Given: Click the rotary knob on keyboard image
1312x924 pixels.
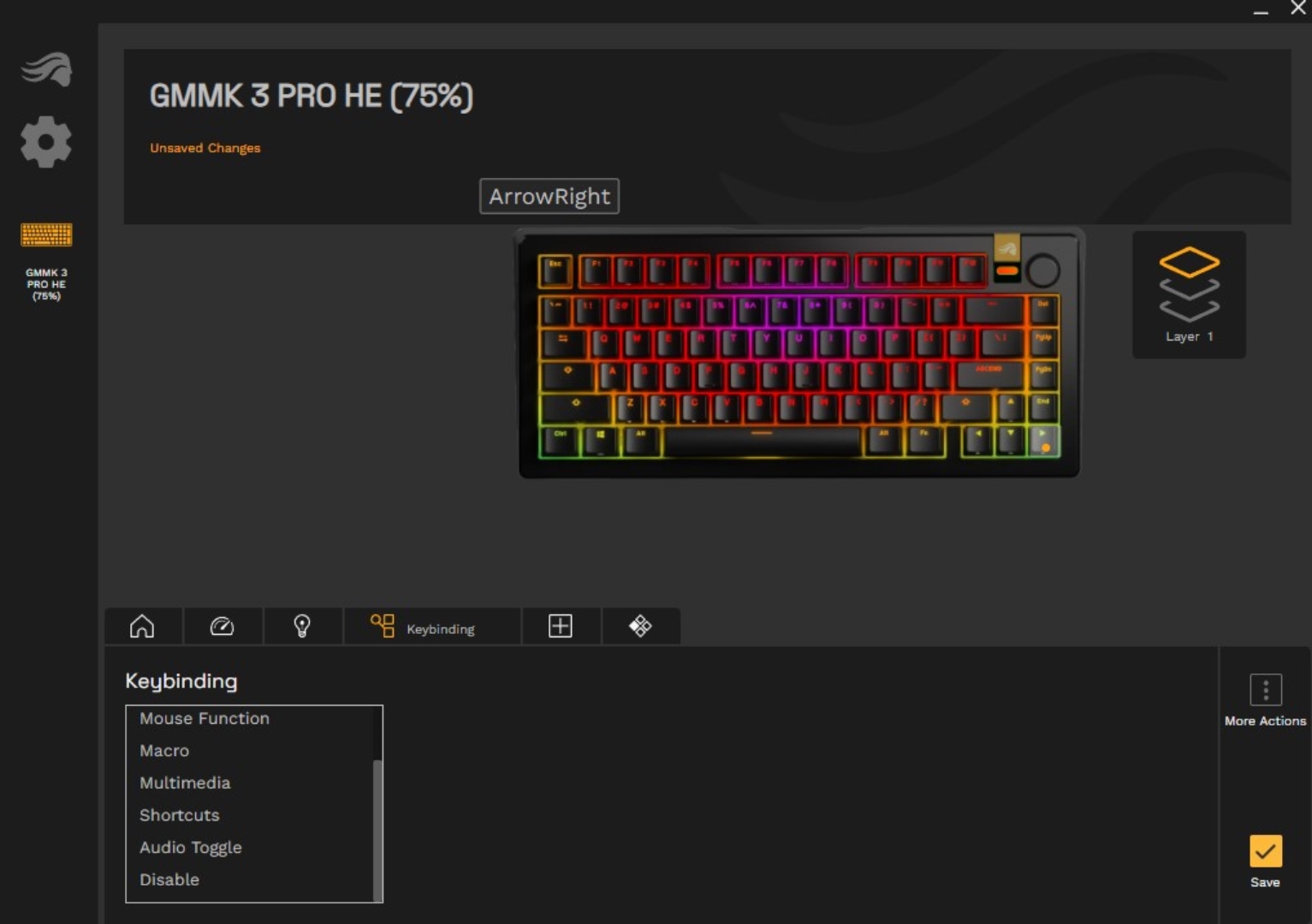Looking at the screenshot, I should (1042, 270).
